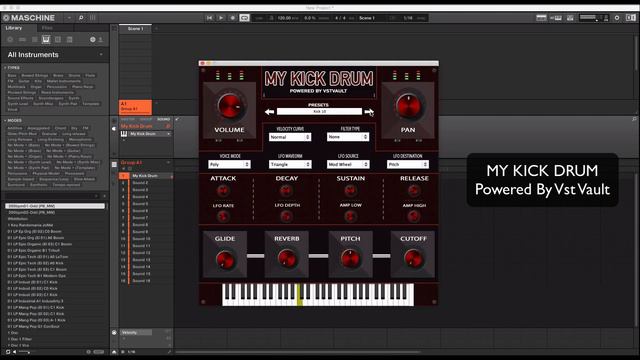Select the My Kick Drum sound slot 1

pos(146,176)
